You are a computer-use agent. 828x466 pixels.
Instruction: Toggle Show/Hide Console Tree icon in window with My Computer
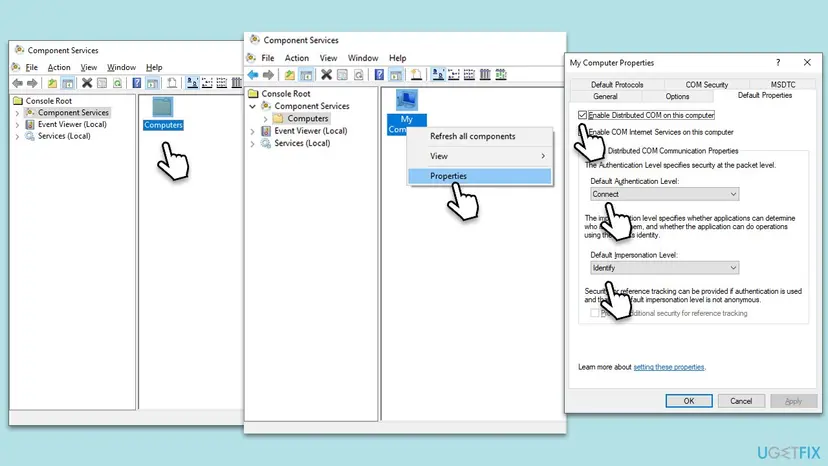point(306,74)
